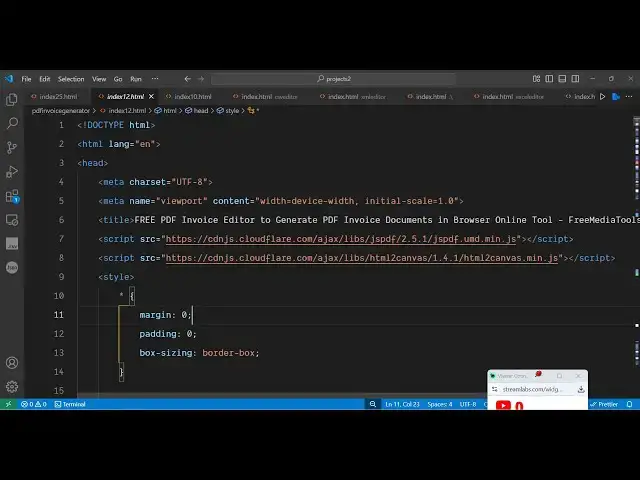Screen dimensions: 640x480
Task: Close the index12.html tab
Action: coord(151,97)
